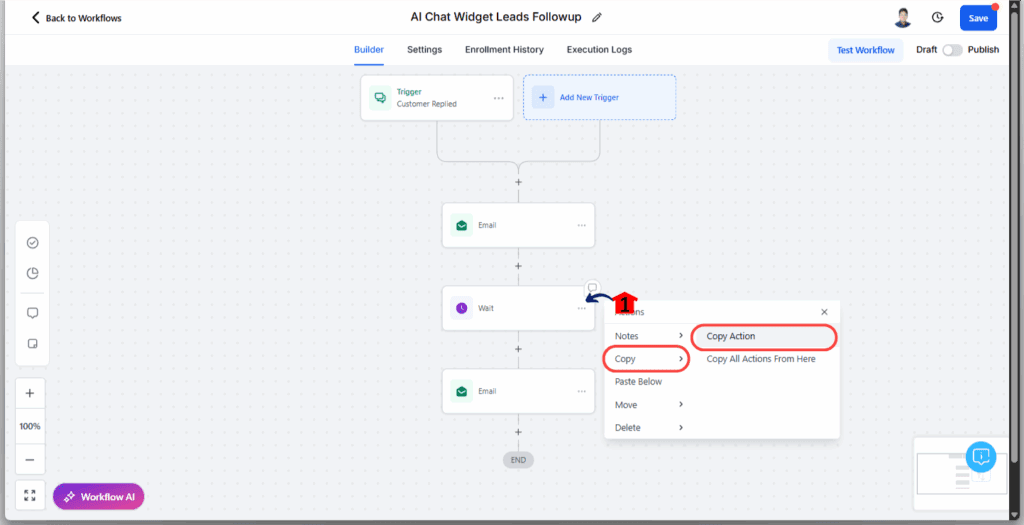Click the canvas minimap thumbnail

coord(961,475)
